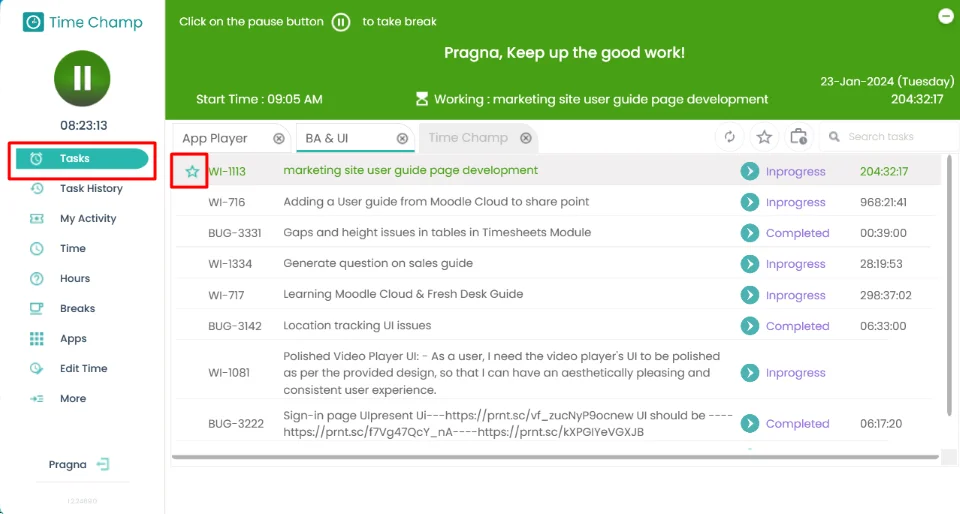960x514 pixels.
Task: Click the arrow button for WI-1334
Action: (x=749, y=264)
